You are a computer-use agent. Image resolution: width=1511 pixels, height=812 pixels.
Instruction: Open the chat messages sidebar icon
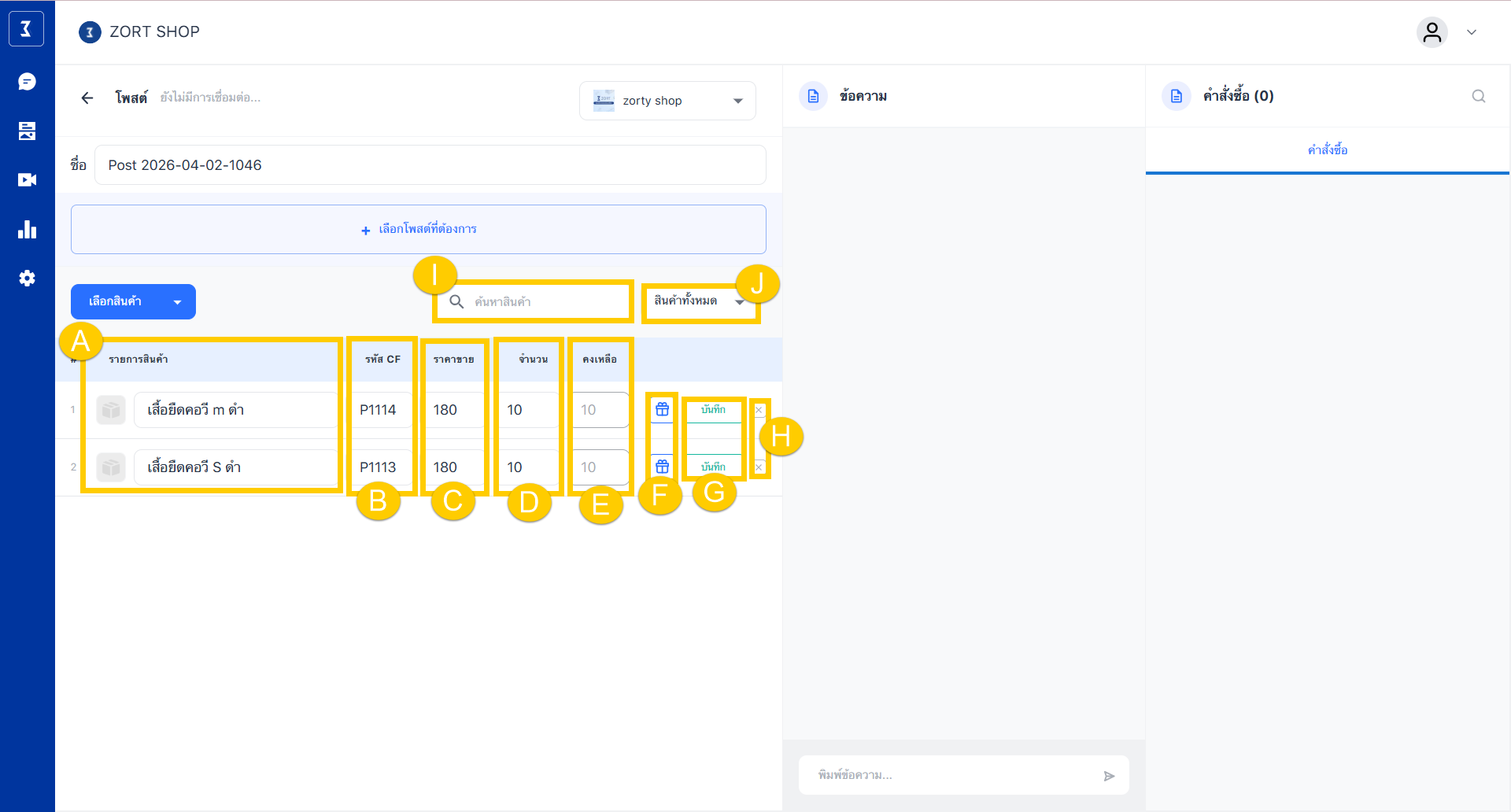point(27,82)
